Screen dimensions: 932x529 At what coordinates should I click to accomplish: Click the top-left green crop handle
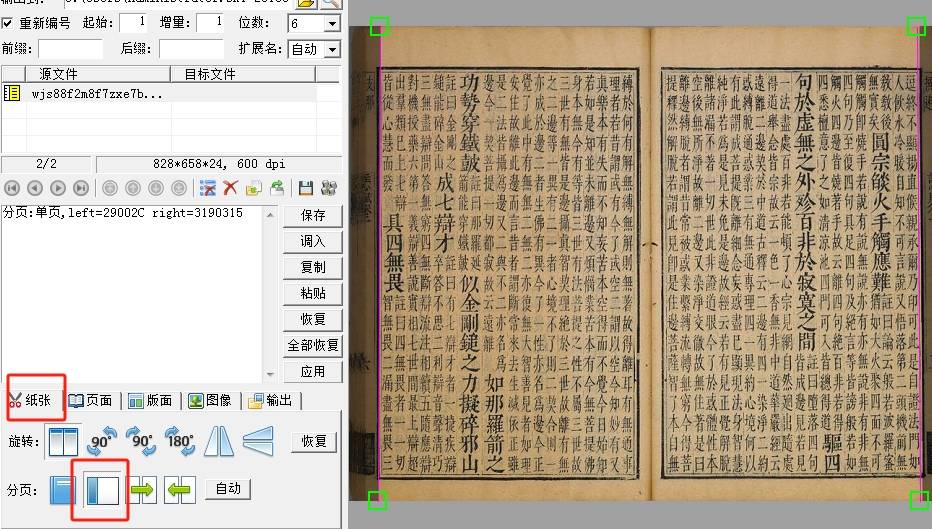click(379, 27)
